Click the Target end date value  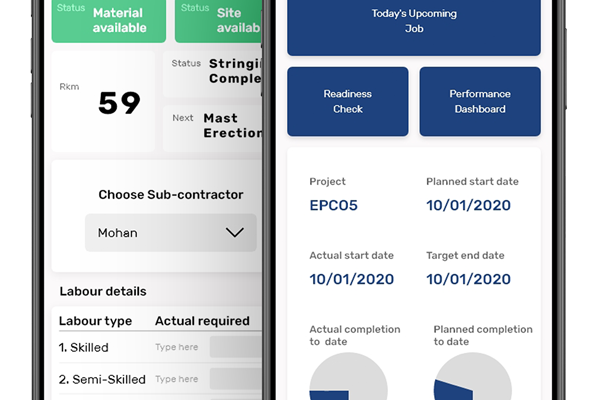[468, 279]
